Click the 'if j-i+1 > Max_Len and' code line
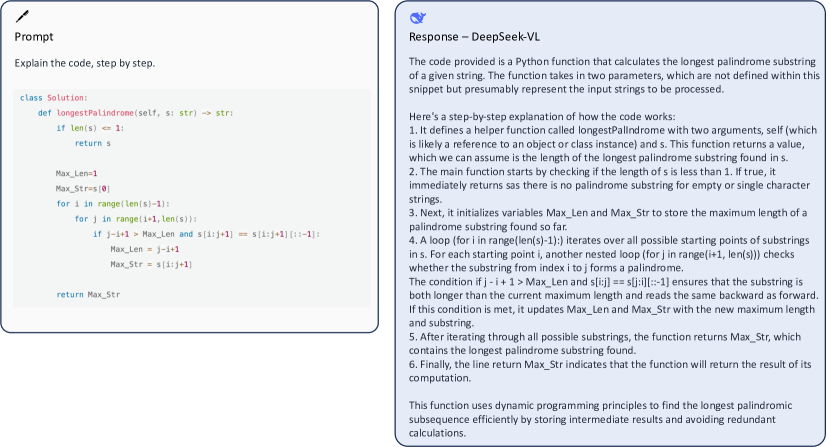Image resolution: width=830 pixels, height=447 pixels. pos(206,234)
